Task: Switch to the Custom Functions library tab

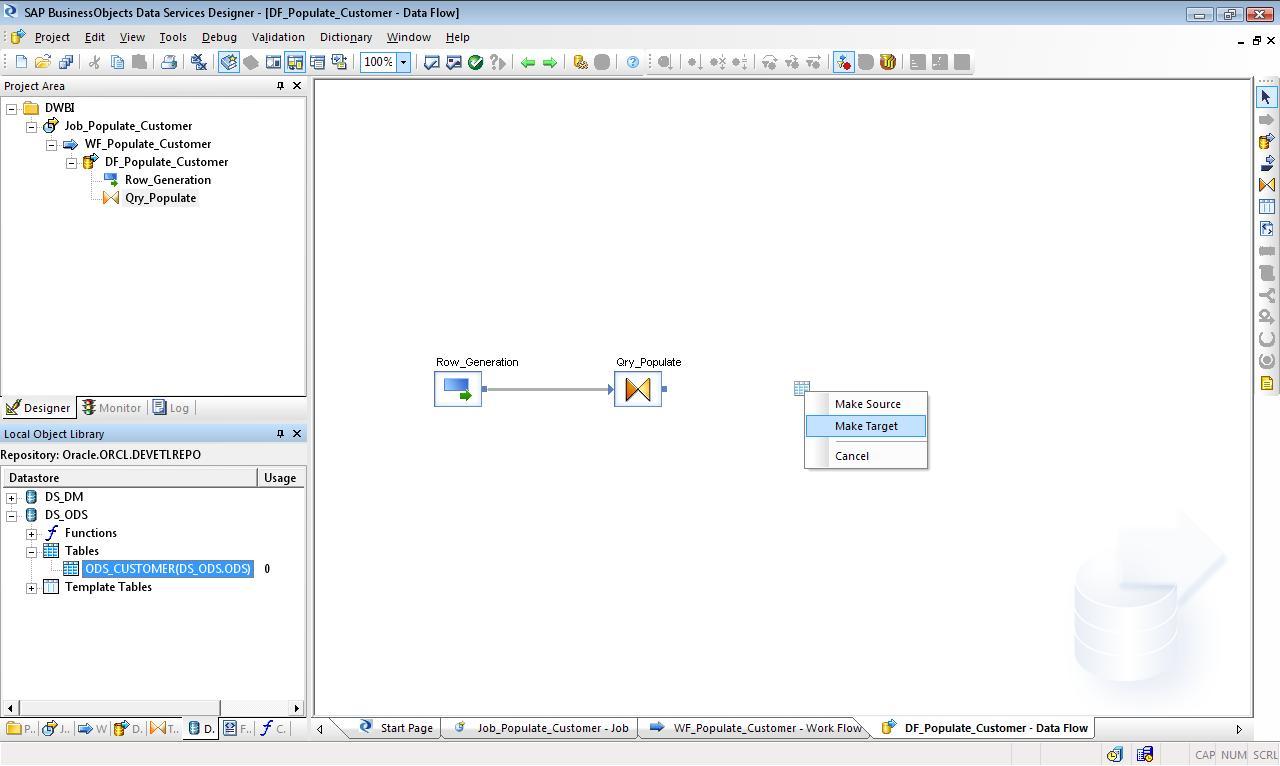Action: coord(274,729)
